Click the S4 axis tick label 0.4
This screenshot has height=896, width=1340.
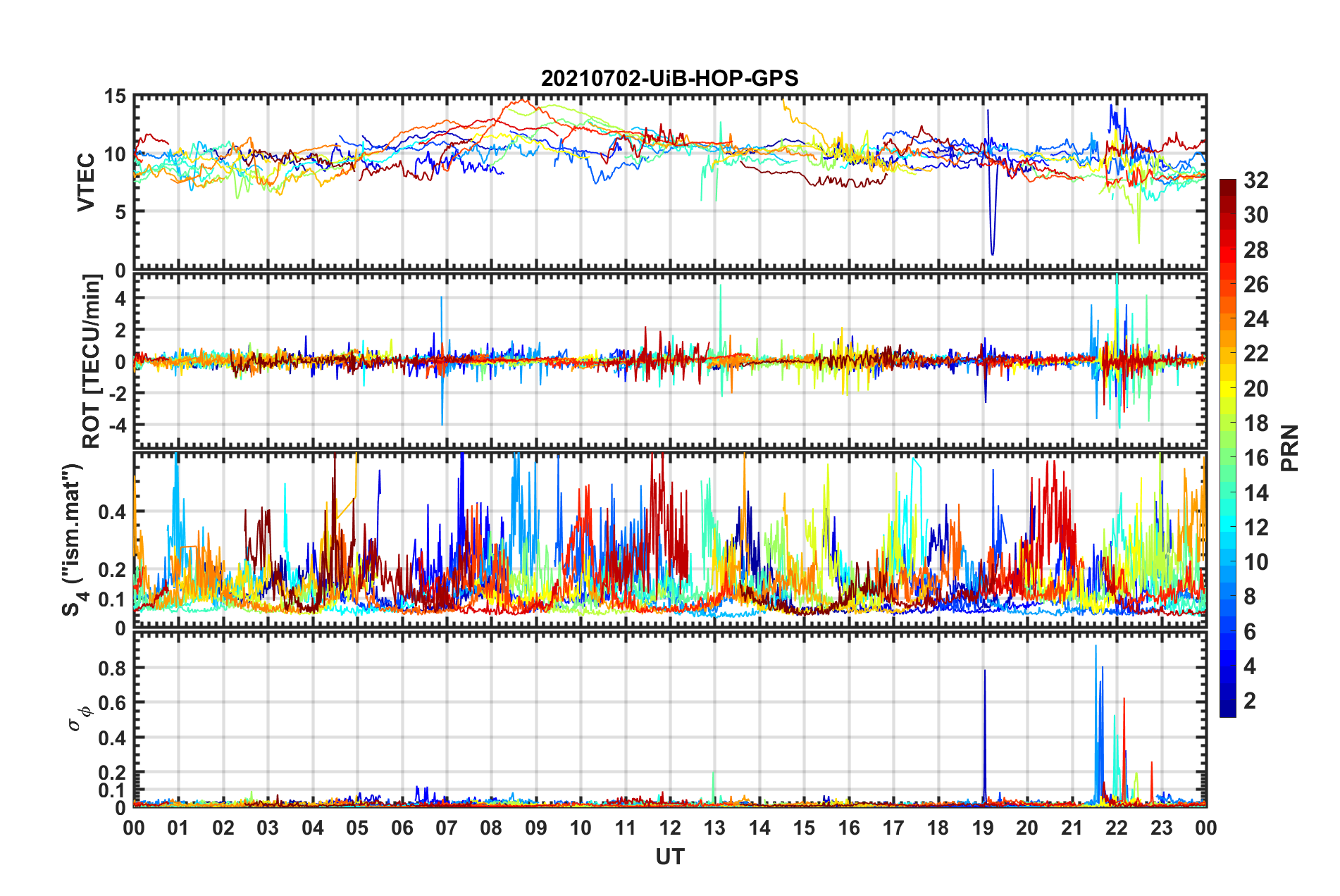click(x=112, y=512)
